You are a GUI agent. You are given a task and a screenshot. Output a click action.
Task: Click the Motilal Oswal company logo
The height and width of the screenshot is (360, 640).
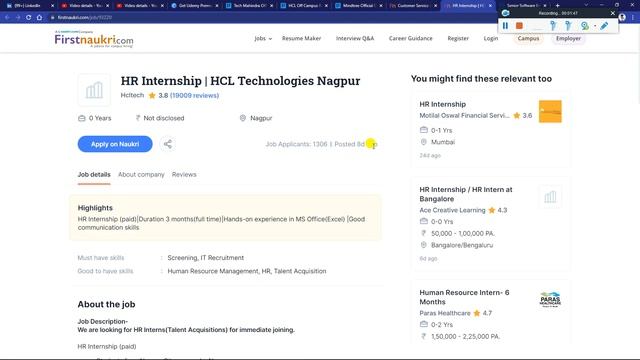[x=550, y=111]
